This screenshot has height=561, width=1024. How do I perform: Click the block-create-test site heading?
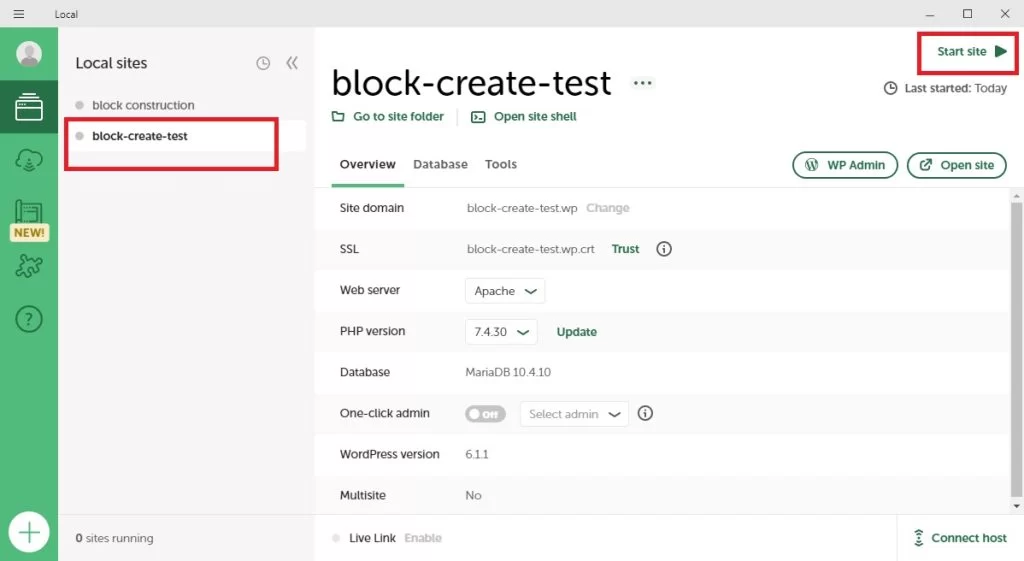[471, 83]
